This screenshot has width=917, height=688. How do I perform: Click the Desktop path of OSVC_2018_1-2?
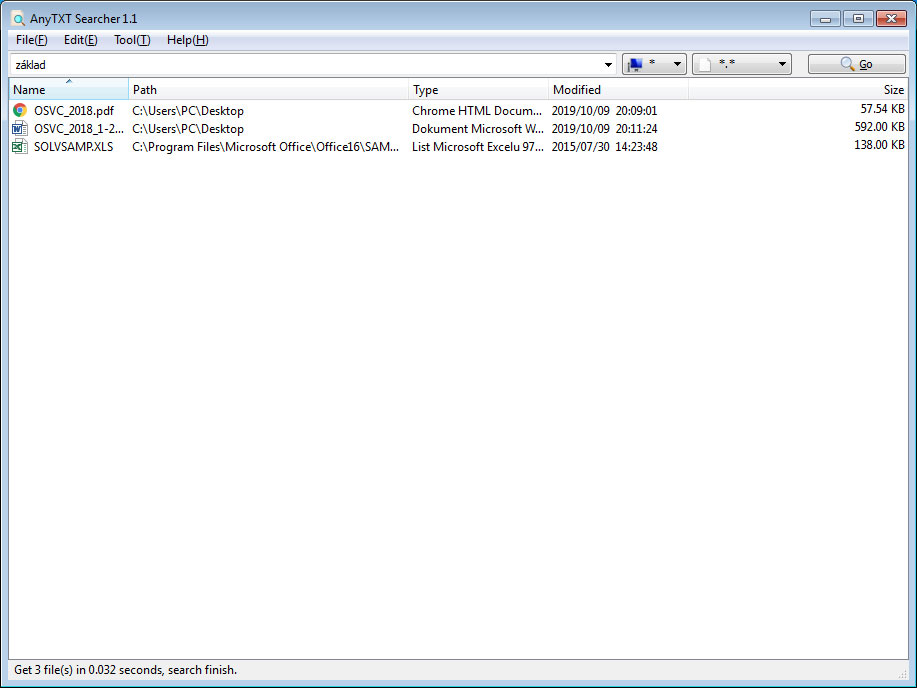coord(188,129)
